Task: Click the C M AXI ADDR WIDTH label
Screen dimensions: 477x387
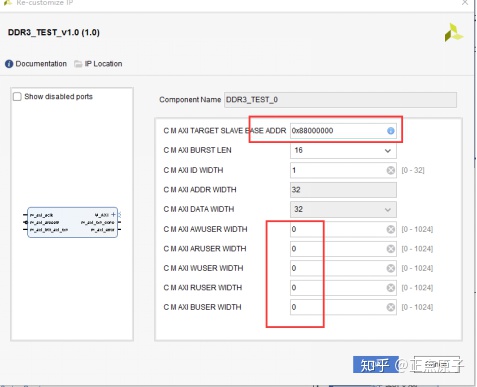Action: 200,190
